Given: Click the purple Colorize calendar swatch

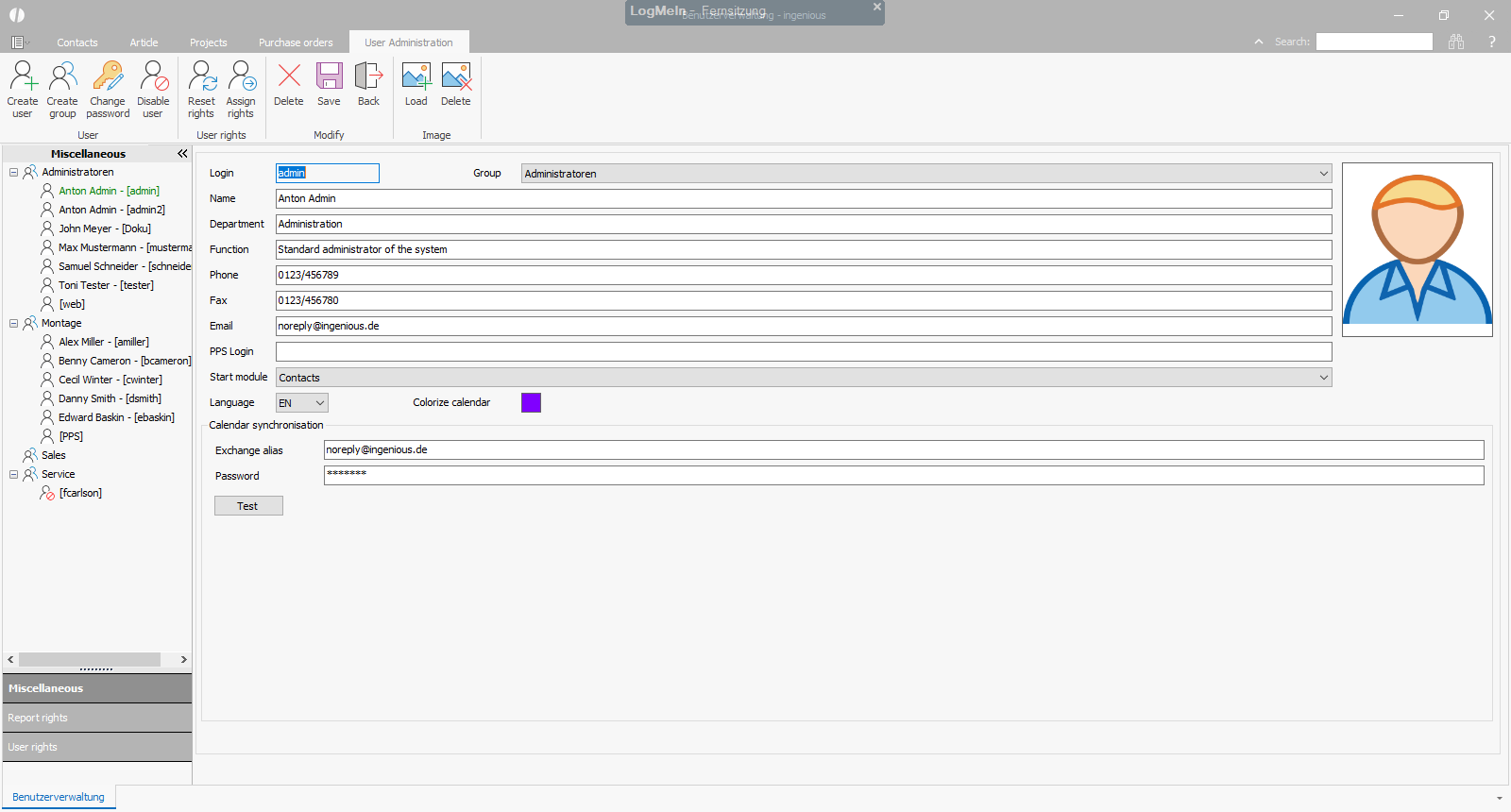Looking at the screenshot, I should [532, 403].
